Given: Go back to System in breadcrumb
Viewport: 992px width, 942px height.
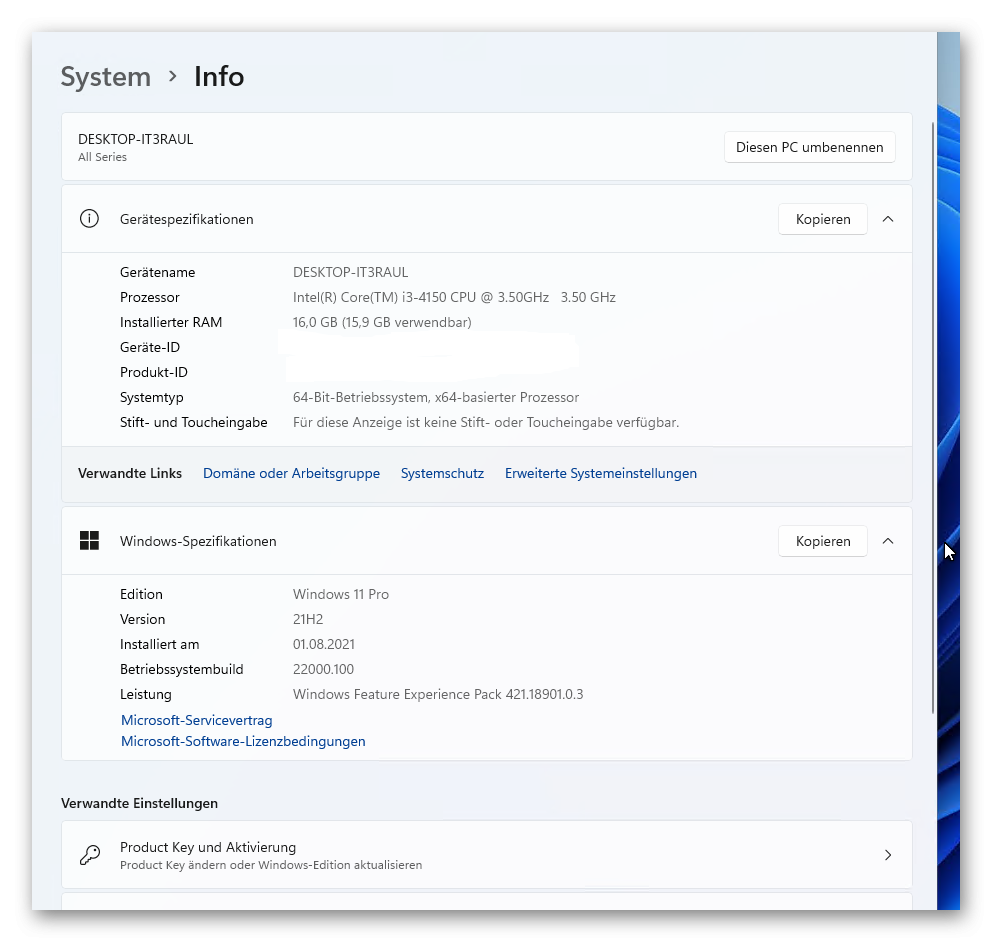Looking at the screenshot, I should coord(106,77).
